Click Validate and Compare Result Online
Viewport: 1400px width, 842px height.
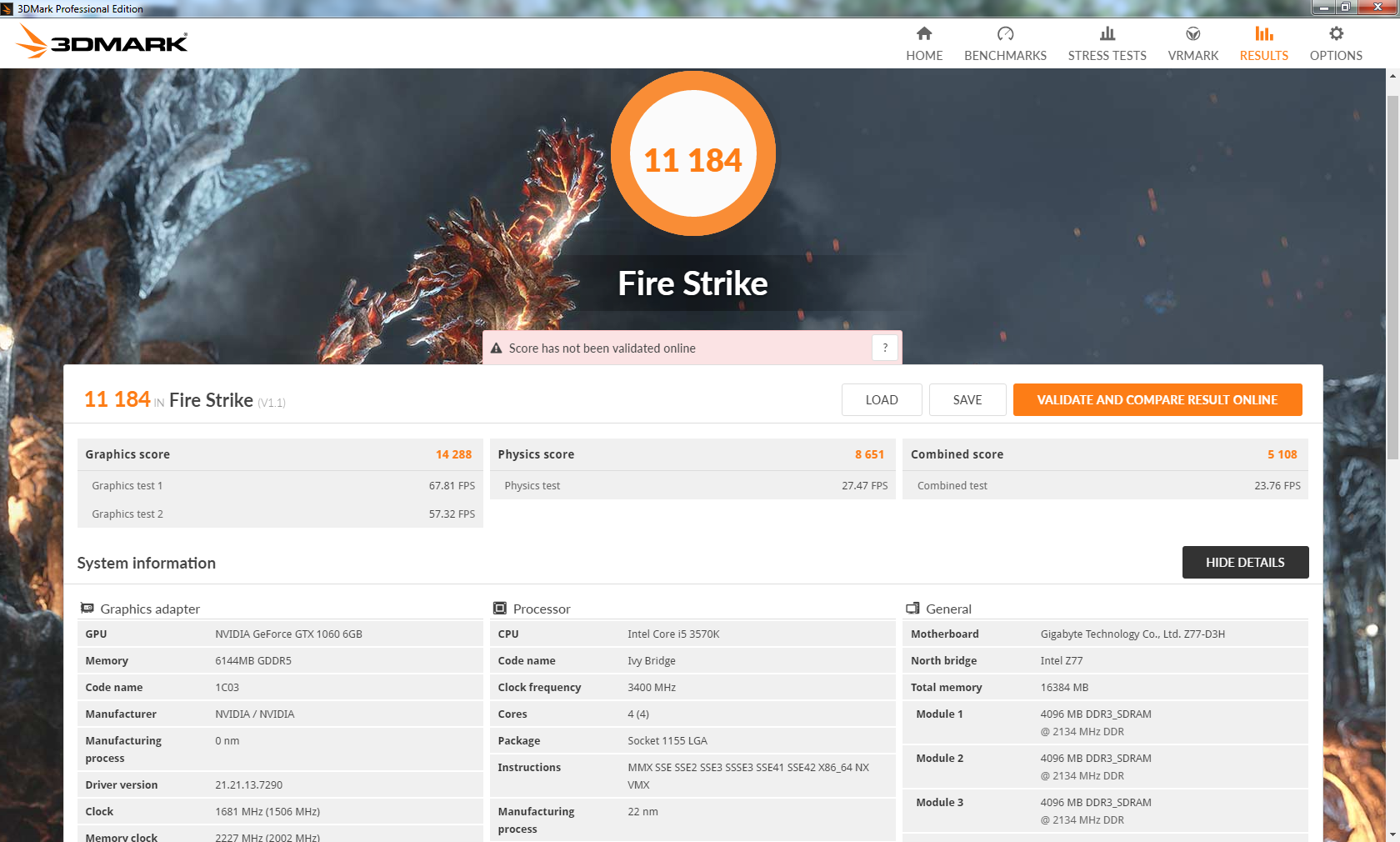click(x=1157, y=399)
